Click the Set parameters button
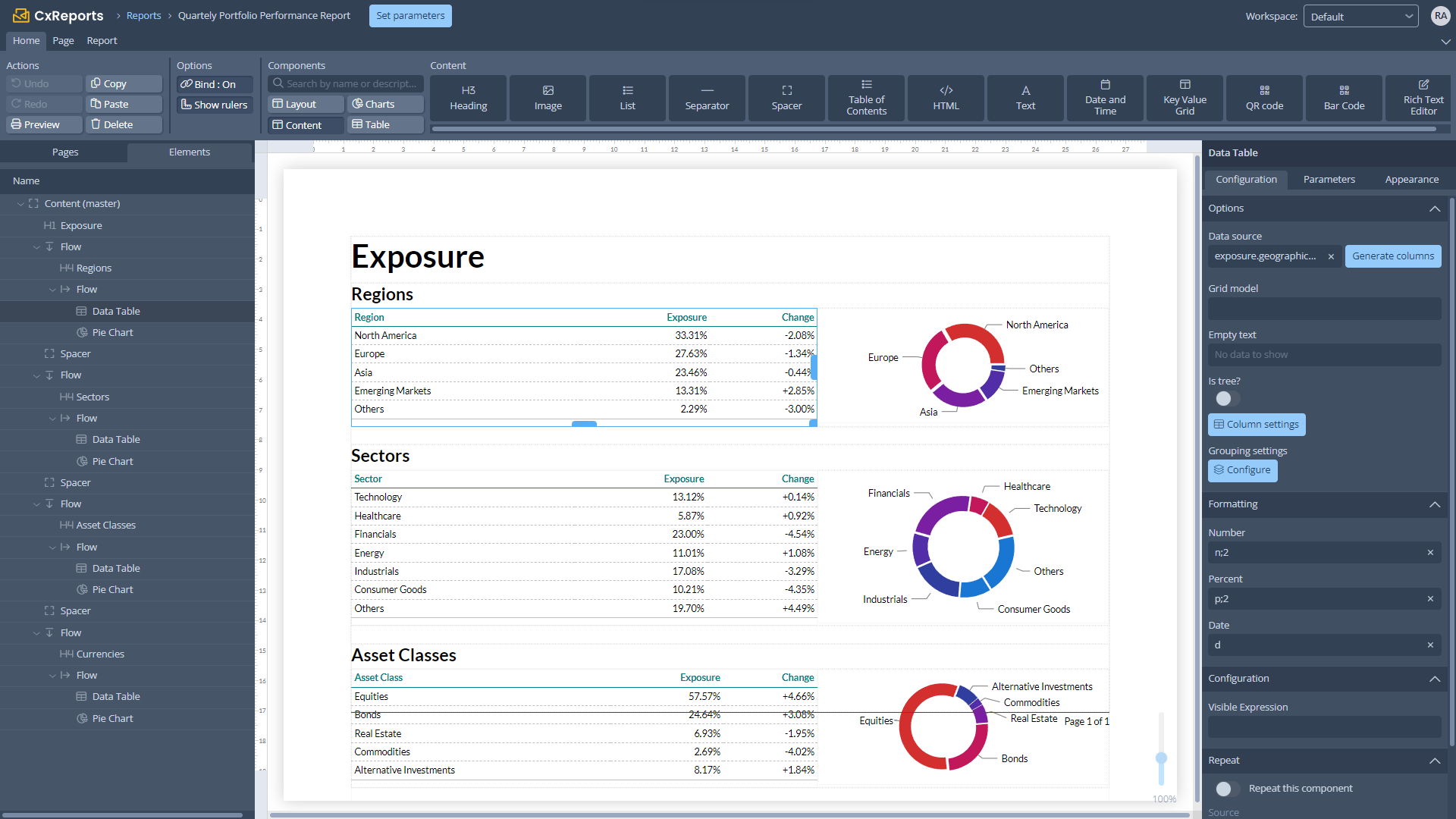 click(x=410, y=15)
